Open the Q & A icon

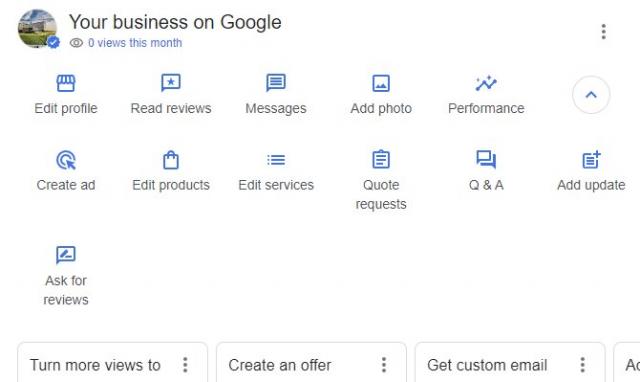point(486,160)
